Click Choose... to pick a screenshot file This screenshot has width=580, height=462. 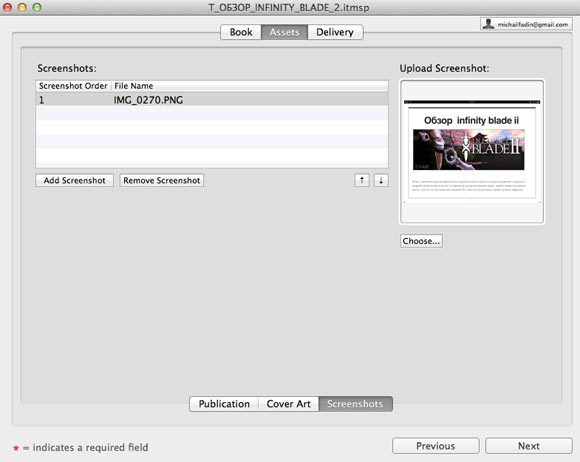pyautogui.click(x=421, y=241)
